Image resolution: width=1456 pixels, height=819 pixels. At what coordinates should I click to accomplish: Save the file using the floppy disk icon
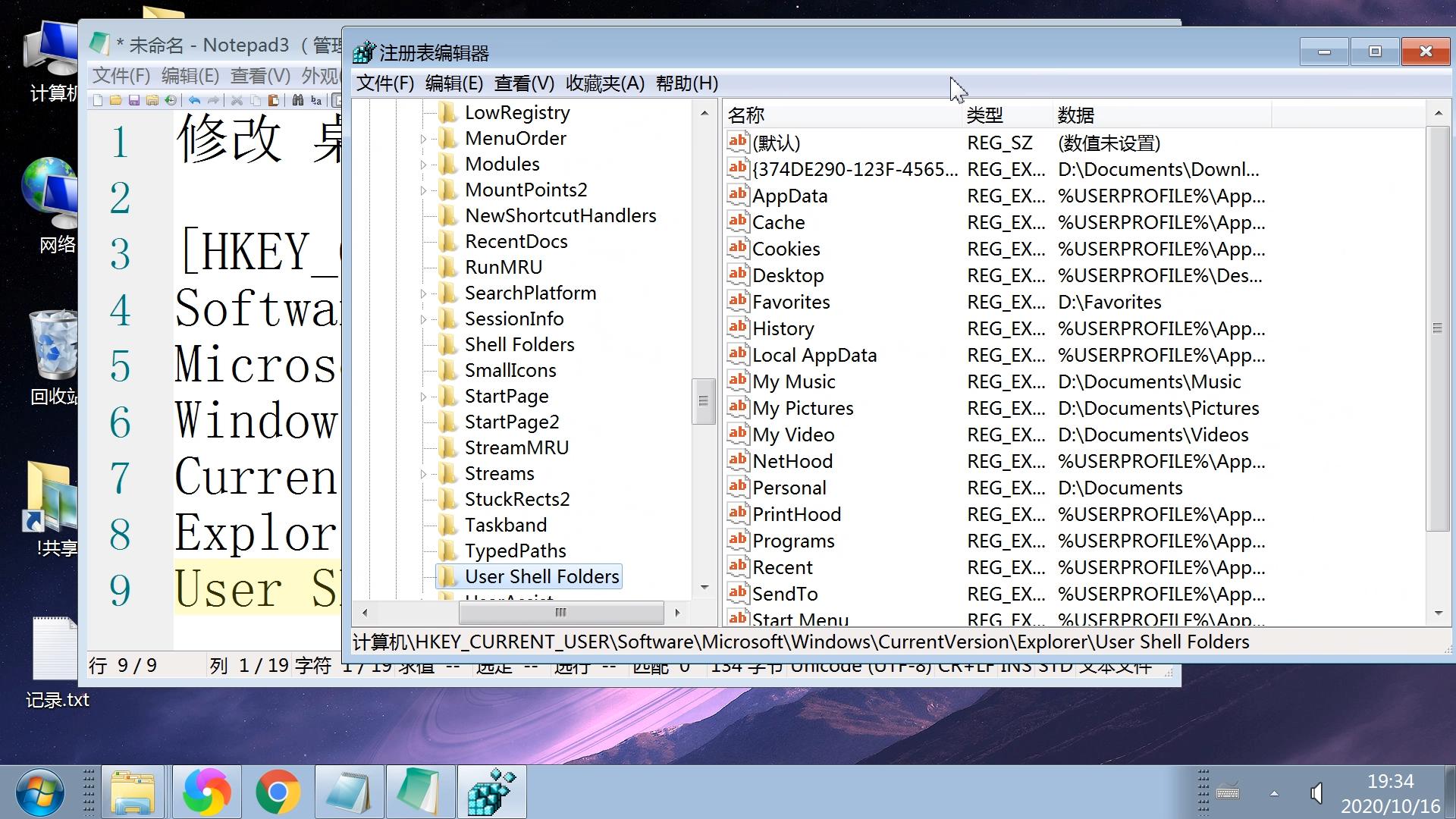[135, 100]
